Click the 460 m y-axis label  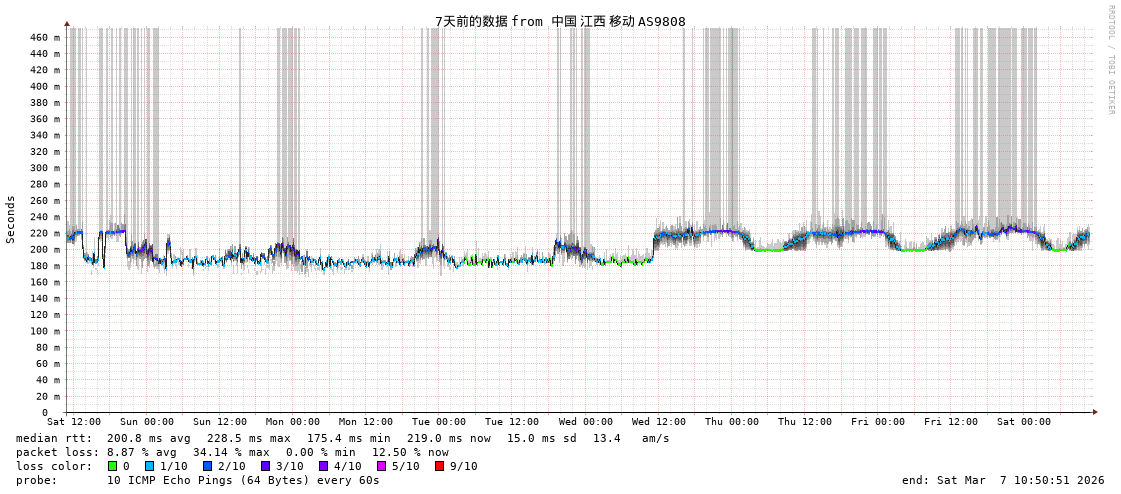[x=44, y=38]
